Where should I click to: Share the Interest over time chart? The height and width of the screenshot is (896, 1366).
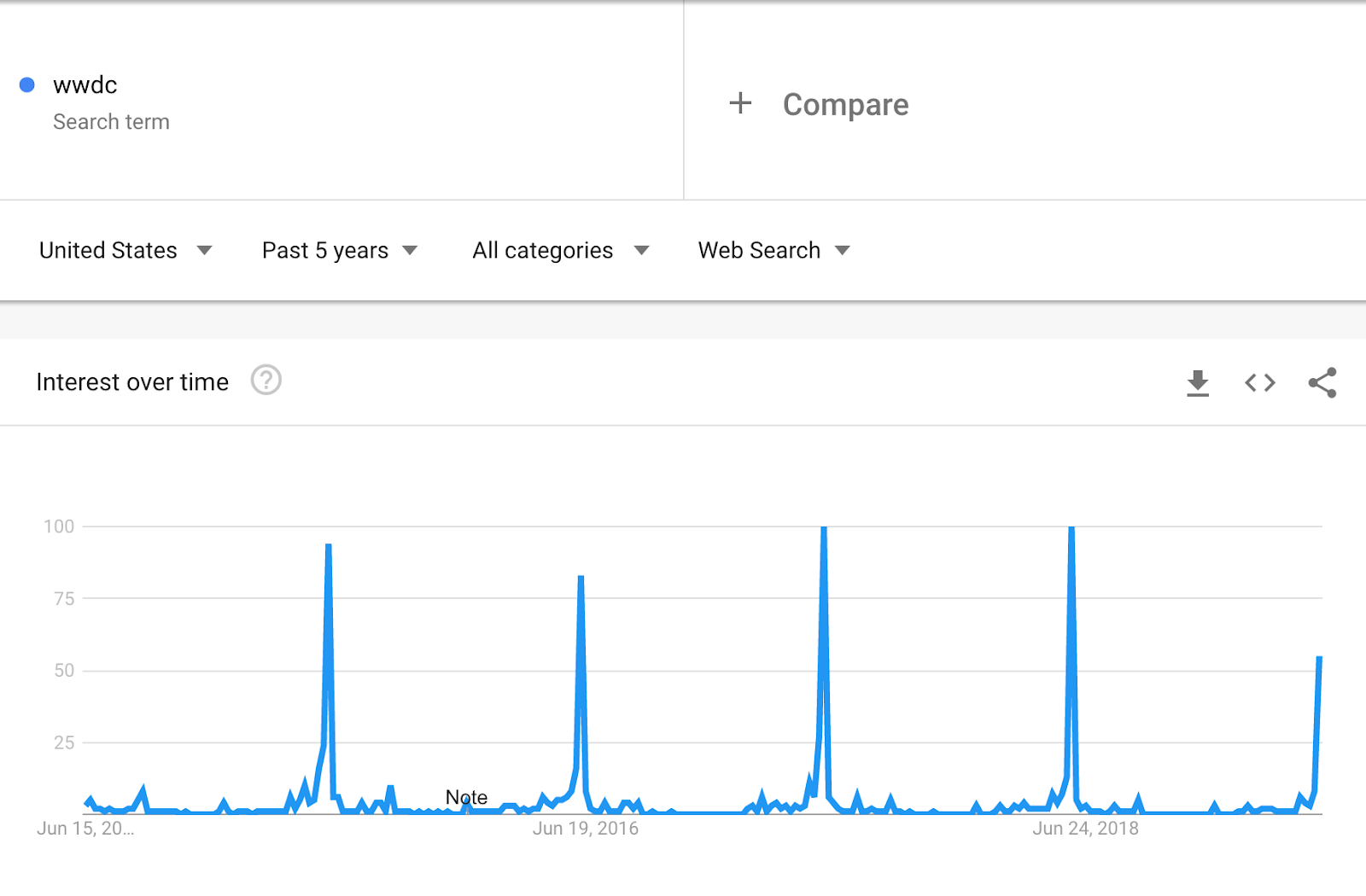click(x=1322, y=382)
